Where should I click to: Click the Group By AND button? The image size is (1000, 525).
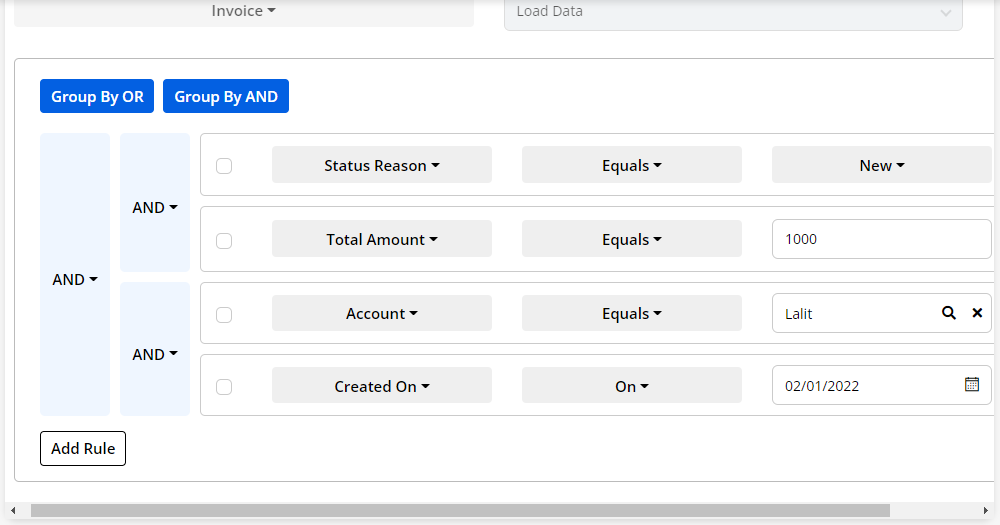226,97
